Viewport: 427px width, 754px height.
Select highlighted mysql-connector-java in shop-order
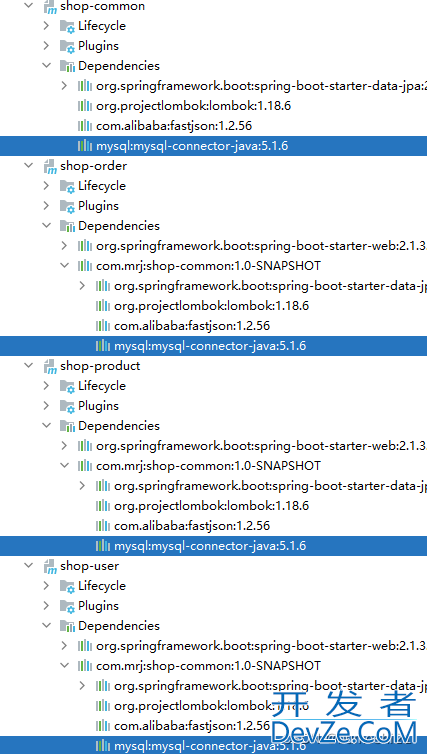pos(210,346)
